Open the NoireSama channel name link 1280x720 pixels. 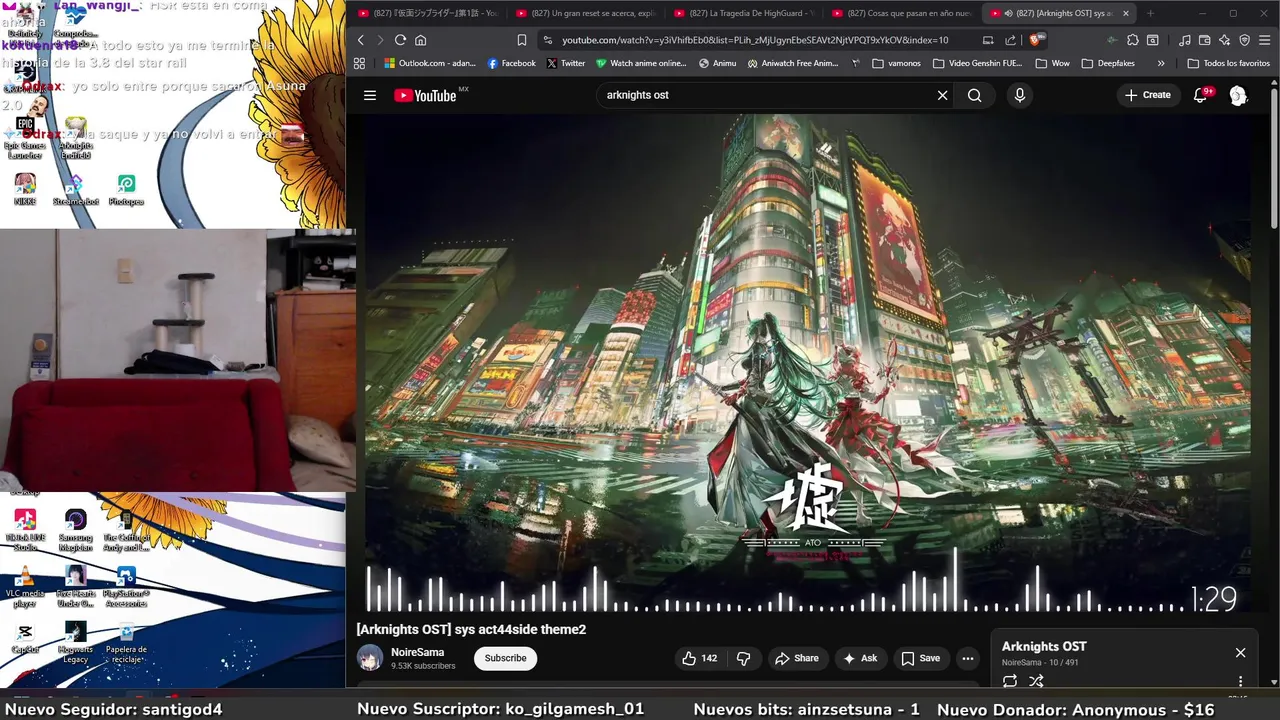(417, 652)
